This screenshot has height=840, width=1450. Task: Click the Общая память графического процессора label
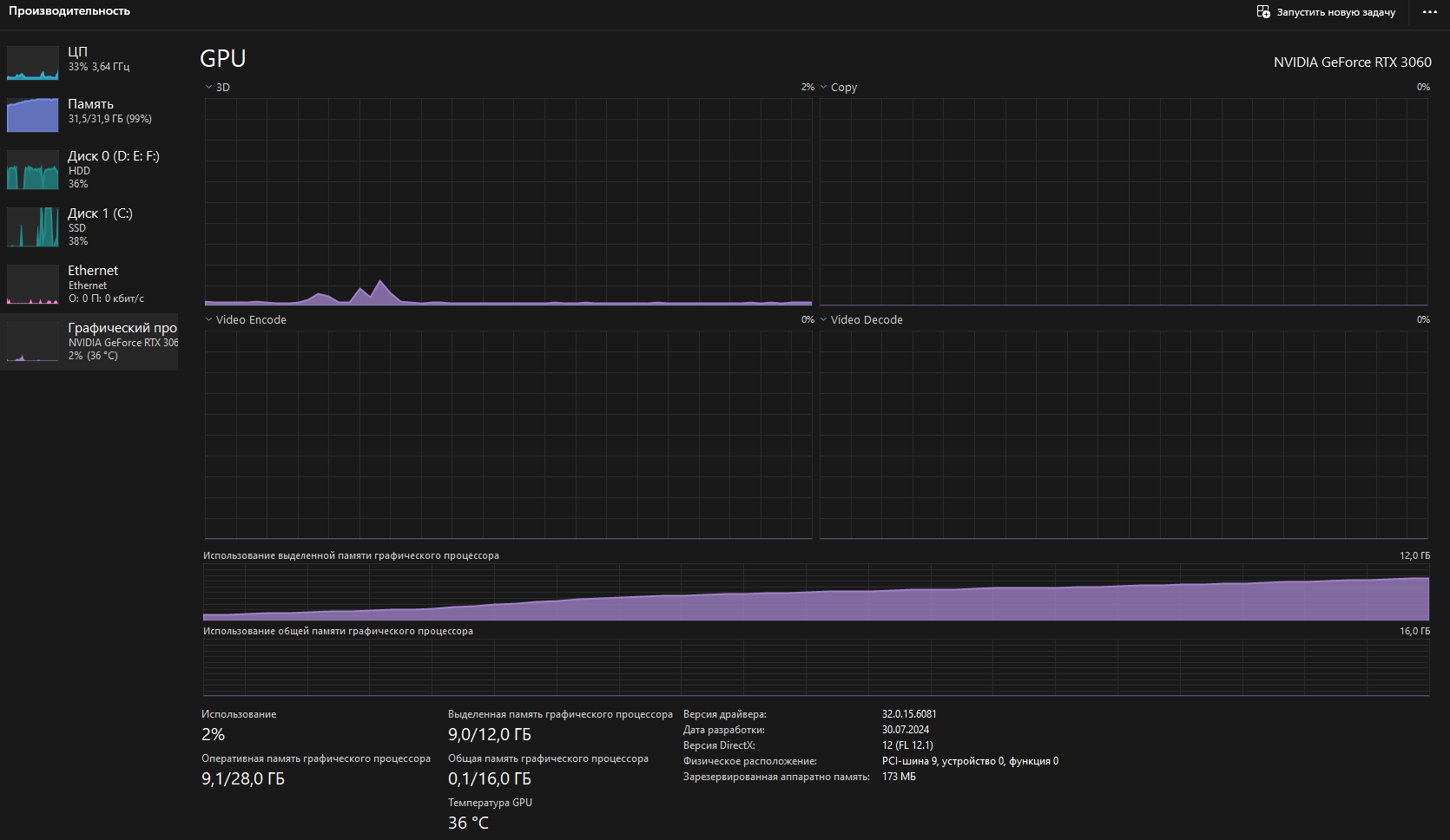click(x=548, y=758)
